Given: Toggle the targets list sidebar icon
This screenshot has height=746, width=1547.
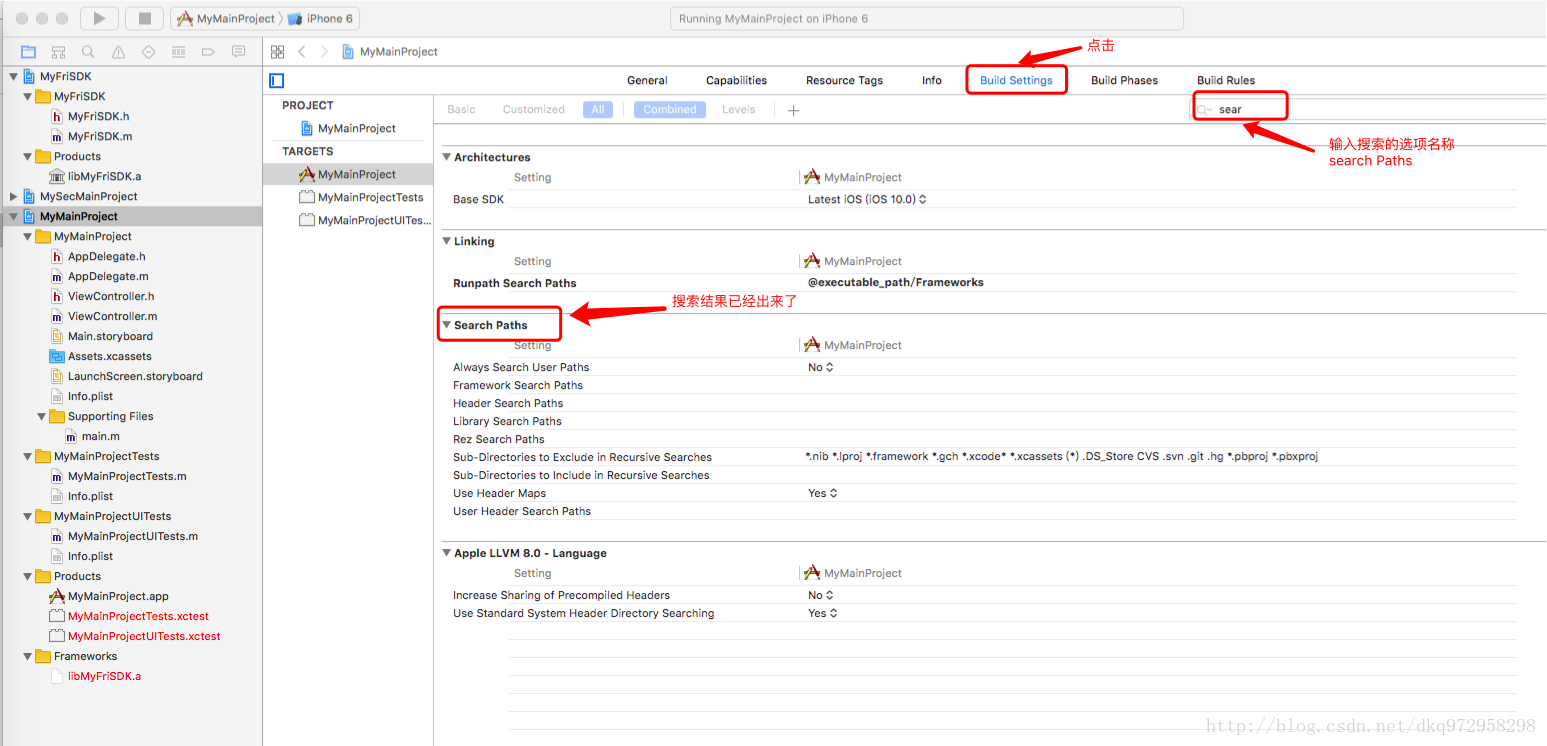Looking at the screenshot, I should [277, 80].
